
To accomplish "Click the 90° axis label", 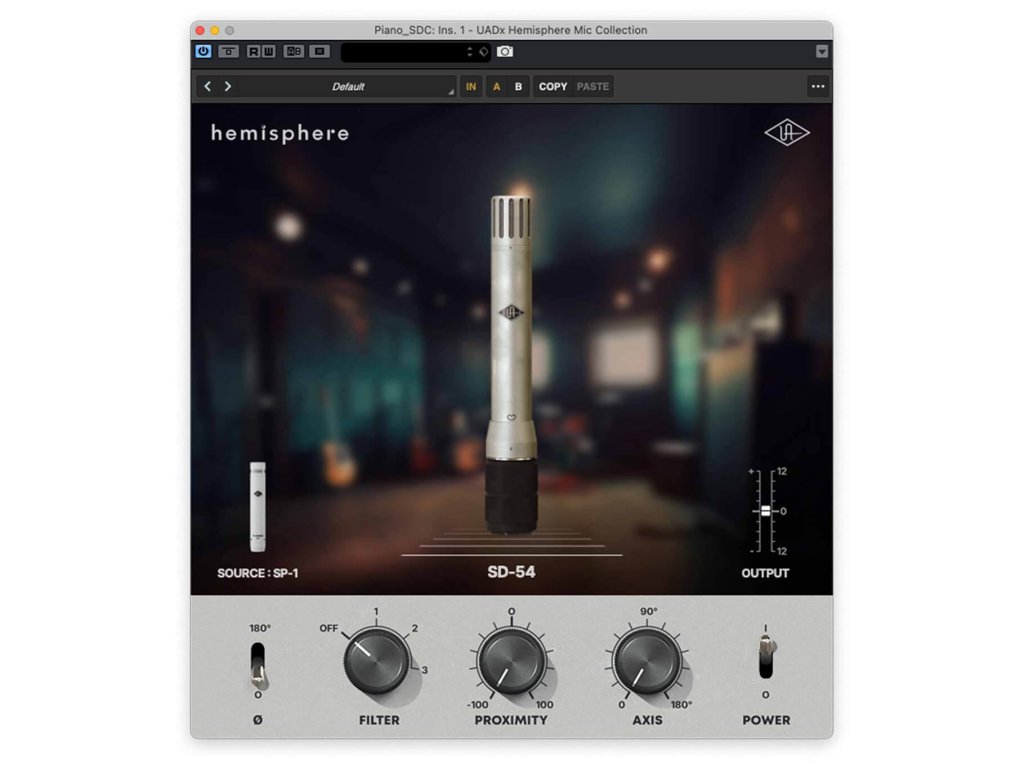I will 648,611.
